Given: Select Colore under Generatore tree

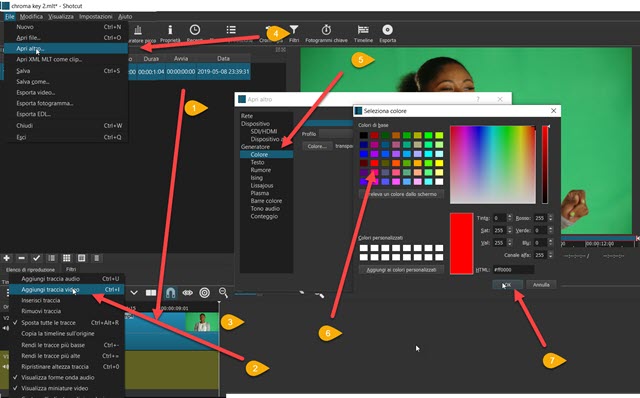Looking at the screenshot, I should [x=259, y=154].
